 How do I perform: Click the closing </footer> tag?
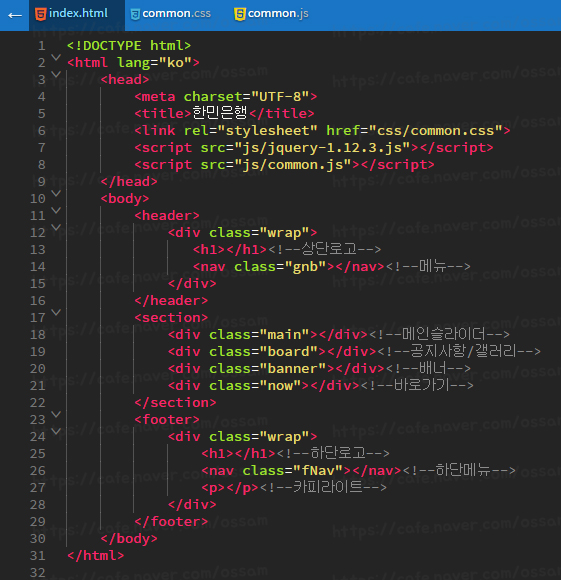tap(171, 522)
